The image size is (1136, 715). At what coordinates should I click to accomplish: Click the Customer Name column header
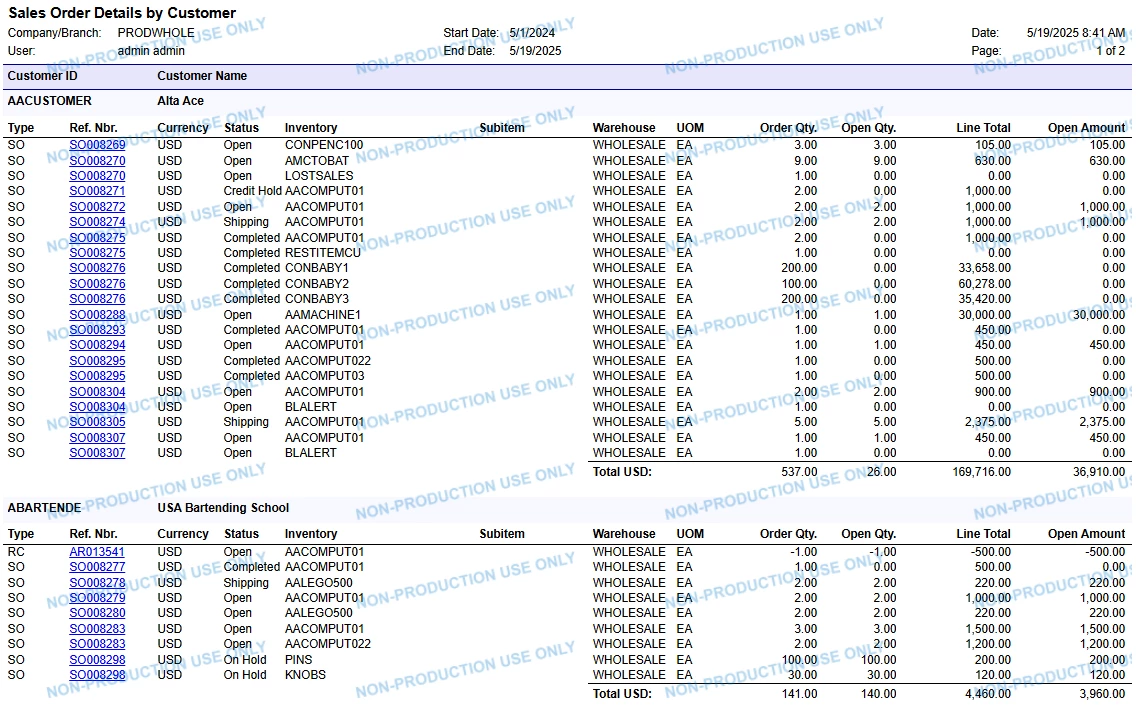coord(202,76)
